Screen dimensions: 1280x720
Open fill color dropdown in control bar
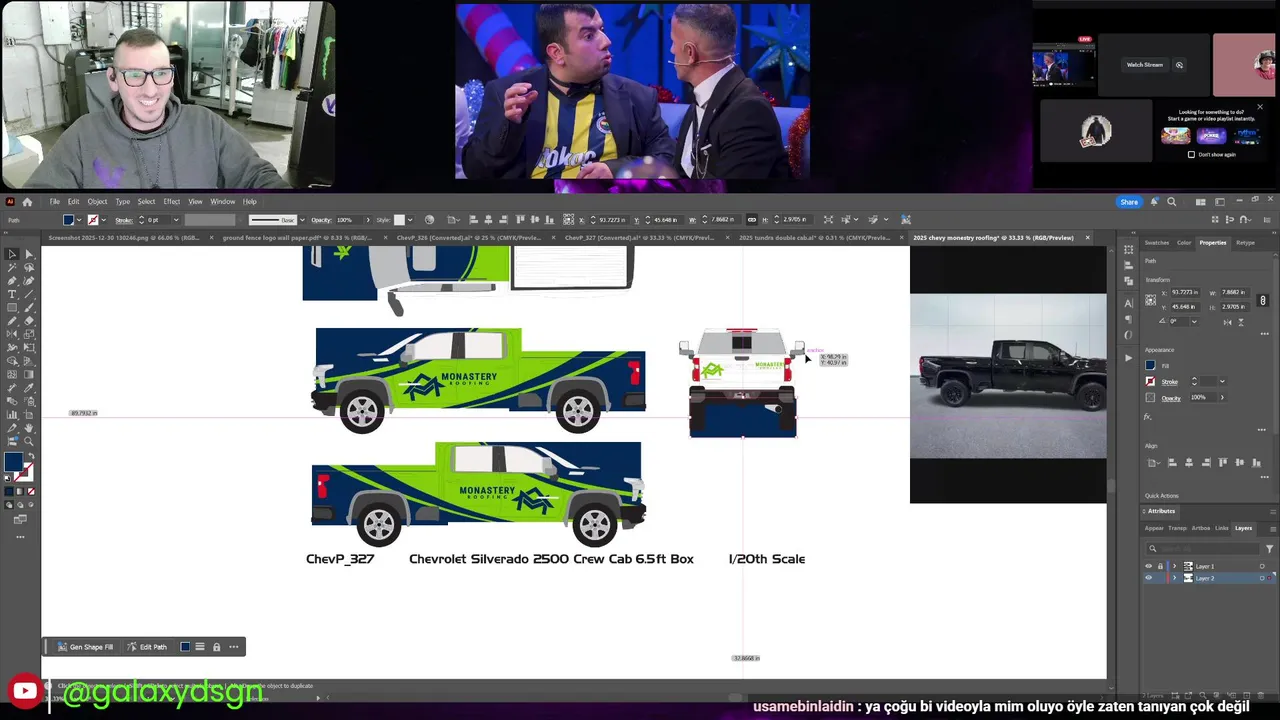[x=79, y=219]
